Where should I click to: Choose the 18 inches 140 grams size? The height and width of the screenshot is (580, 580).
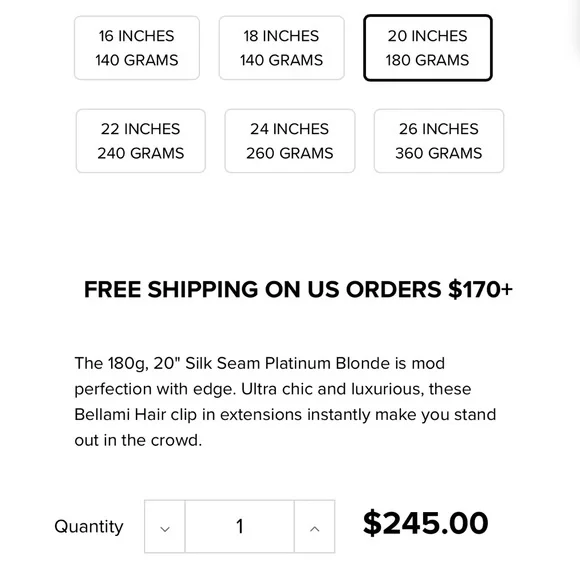coord(281,48)
